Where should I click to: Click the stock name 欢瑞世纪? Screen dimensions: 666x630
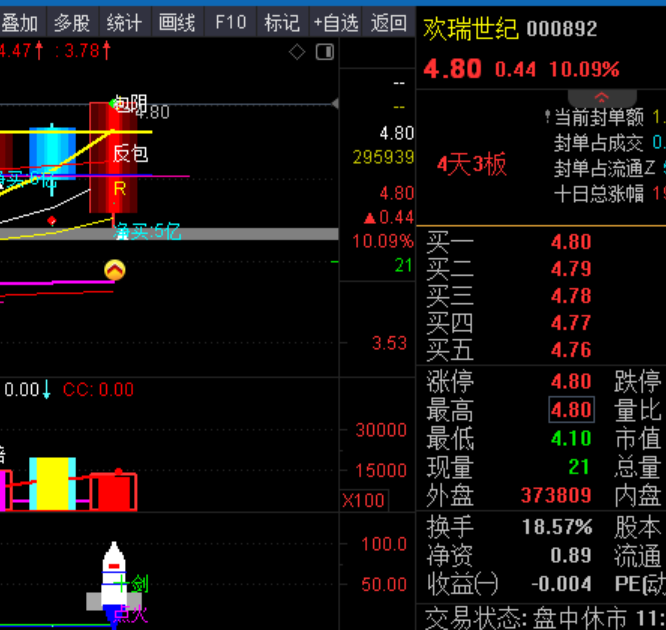(x=471, y=29)
